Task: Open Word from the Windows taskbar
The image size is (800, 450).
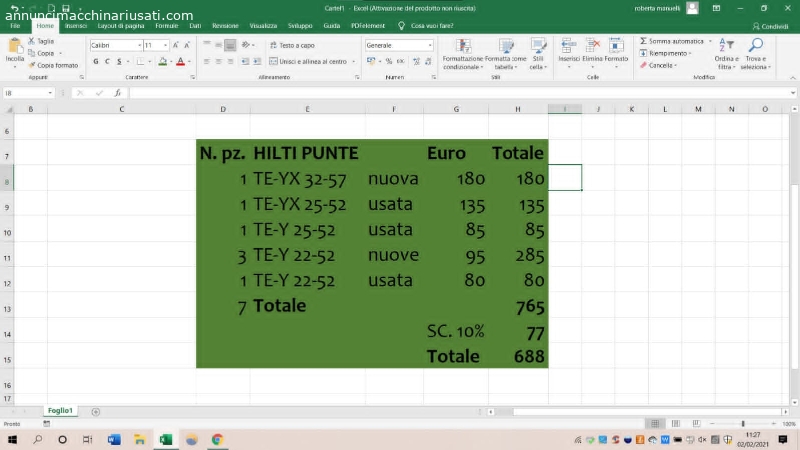Action: (x=114, y=439)
